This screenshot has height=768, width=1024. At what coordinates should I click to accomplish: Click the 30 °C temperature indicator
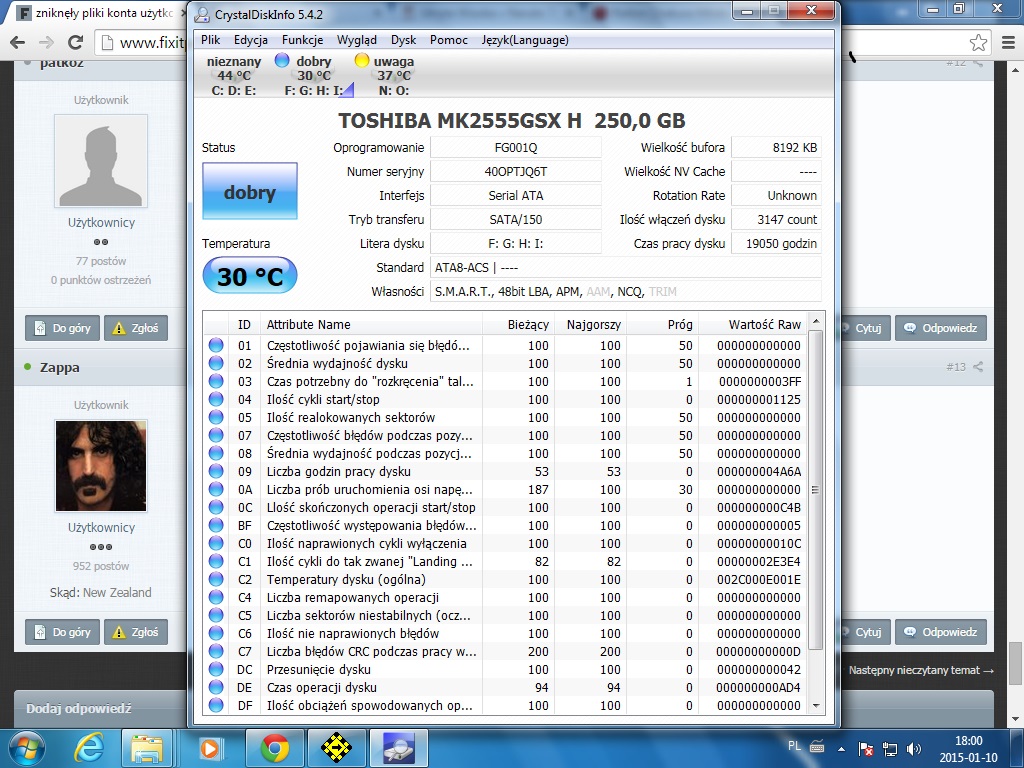pyautogui.click(x=249, y=276)
